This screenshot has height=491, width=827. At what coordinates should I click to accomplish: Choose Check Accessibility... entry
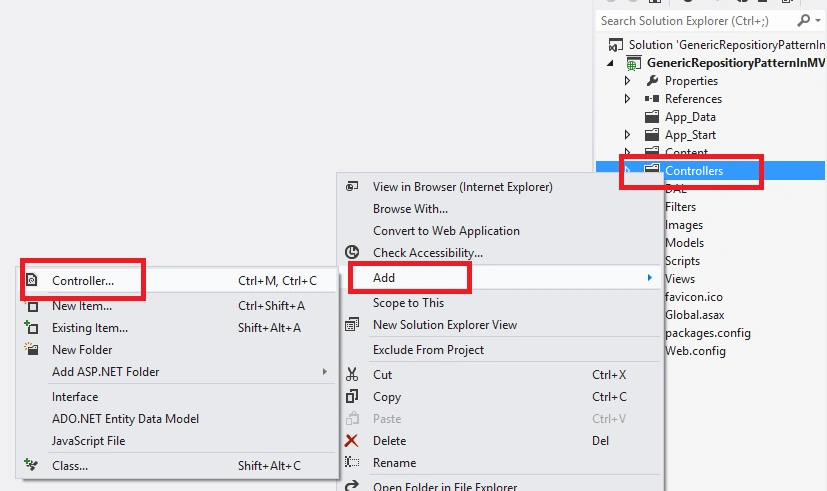click(500, 253)
